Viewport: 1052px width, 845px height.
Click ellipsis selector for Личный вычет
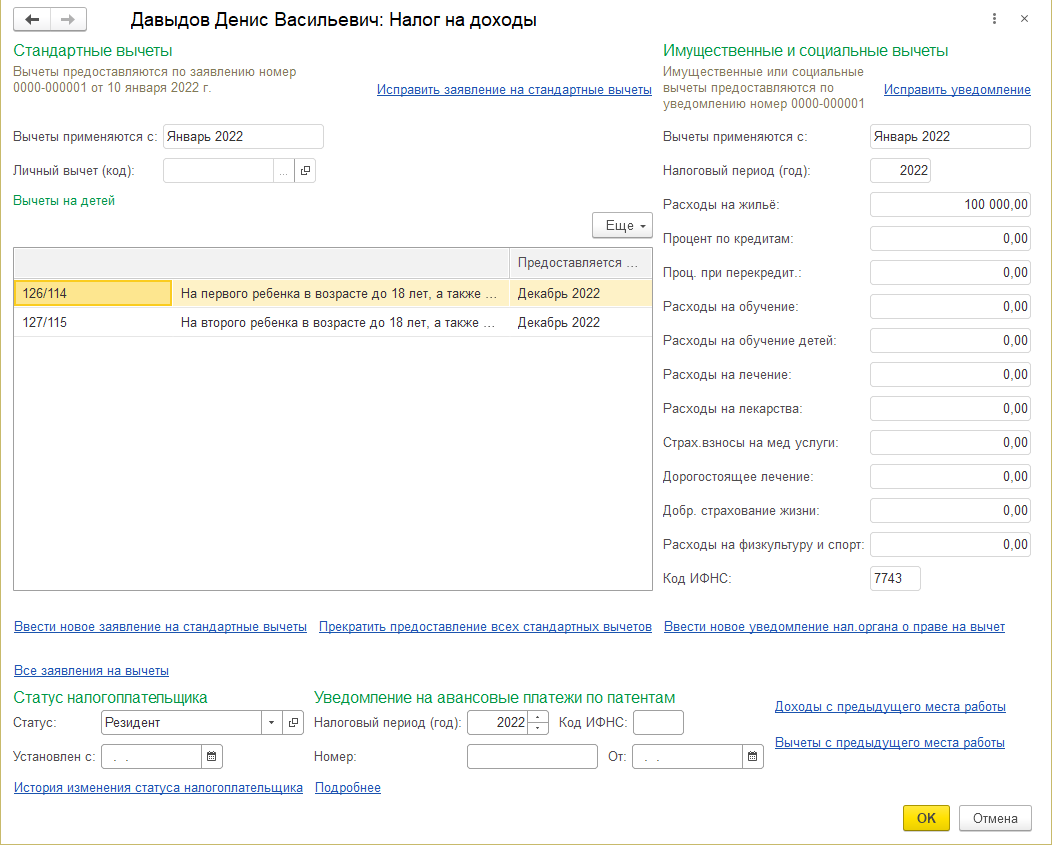click(x=284, y=171)
